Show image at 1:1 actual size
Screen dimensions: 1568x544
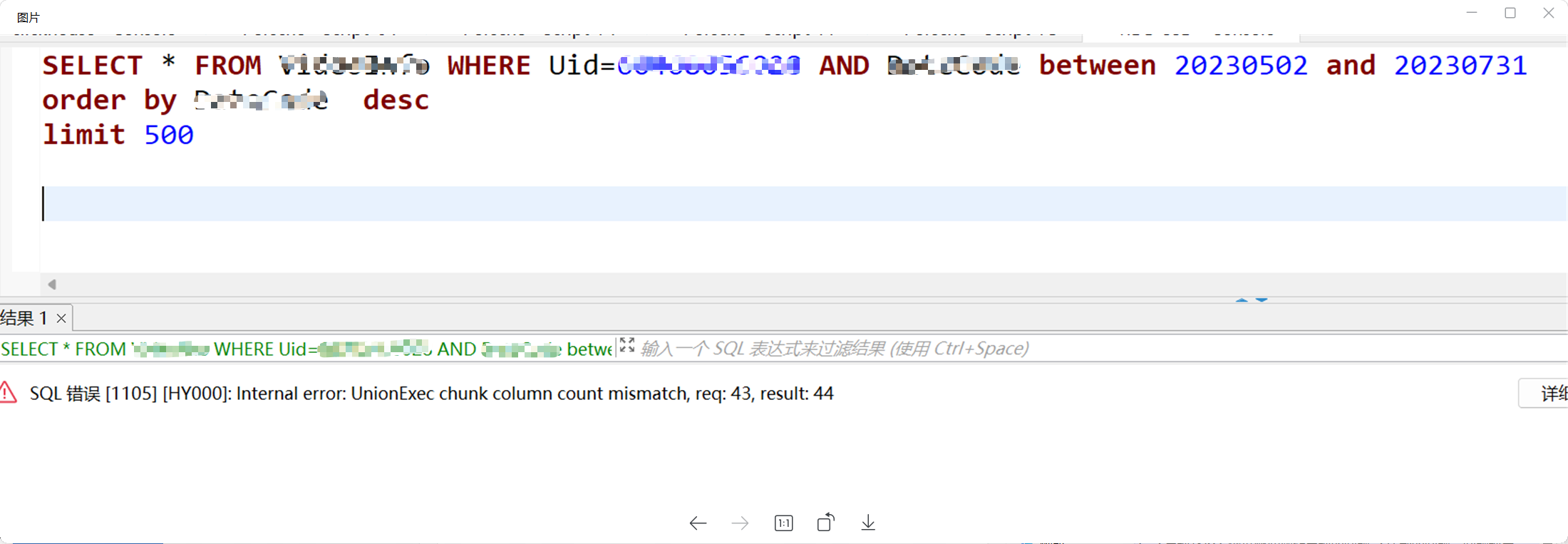pyautogui.click(x=783, y=523)
